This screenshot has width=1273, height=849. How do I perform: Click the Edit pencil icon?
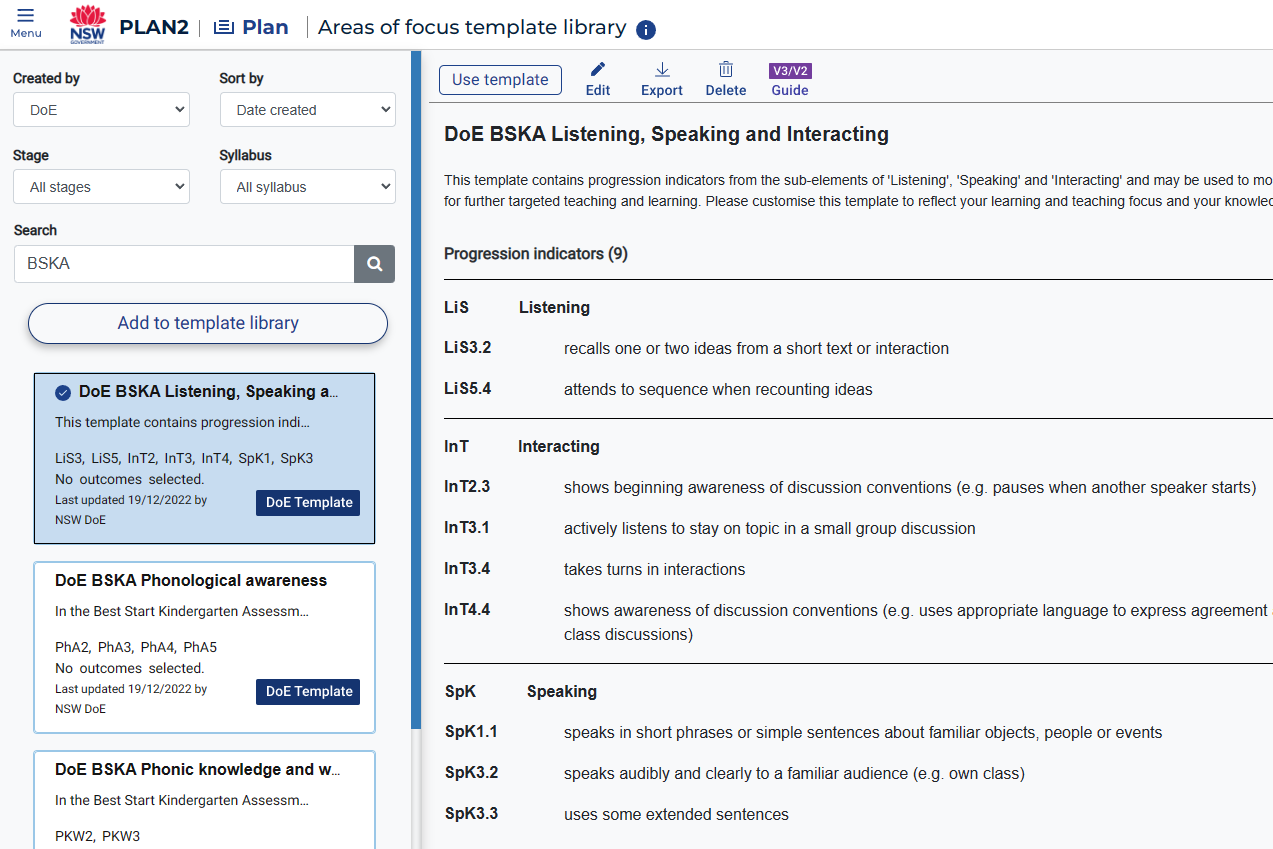(598, 69)
